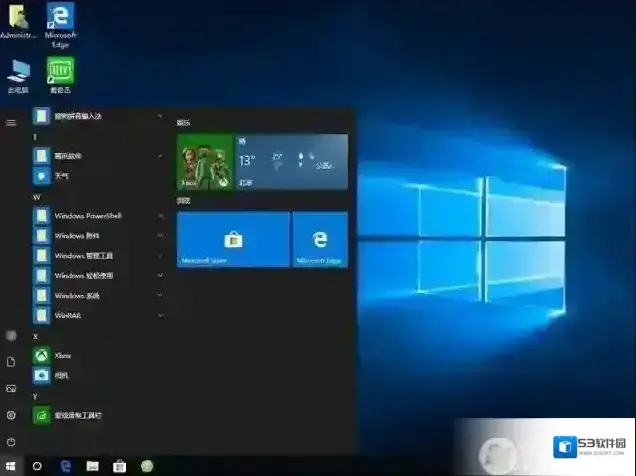Open Edge from the taskbar
The image size is (636, 476).
(65, 466)
